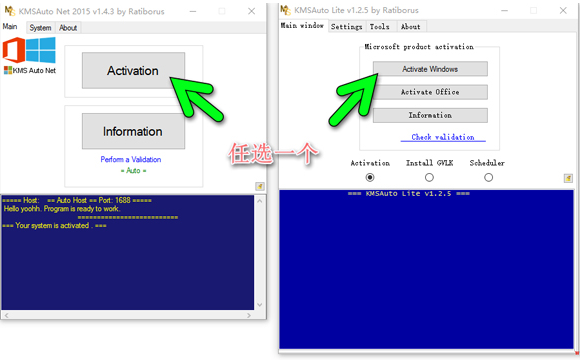
Task: Click the Auto Host Port 1688 console line
Action: tap(77, 200)
